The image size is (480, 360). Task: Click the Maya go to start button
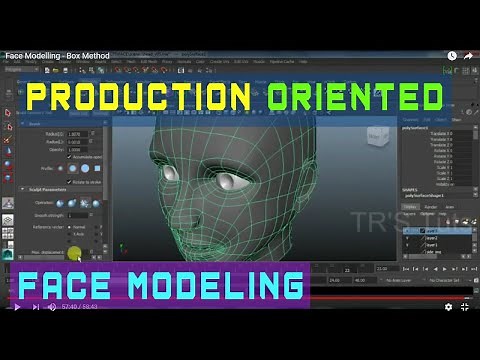pyautogui.click(x=406, y=269)
